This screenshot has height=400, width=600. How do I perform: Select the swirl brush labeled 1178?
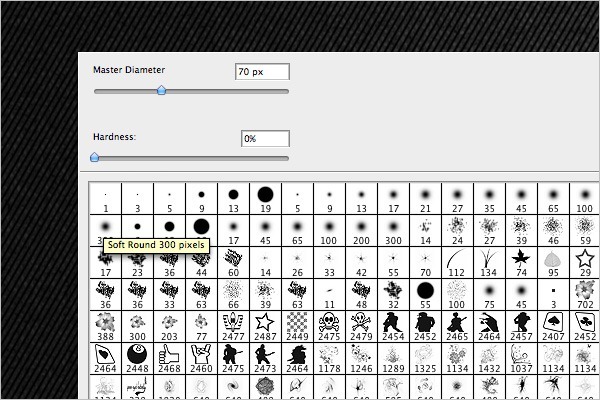pyautogui.click(x=329, y=359)
